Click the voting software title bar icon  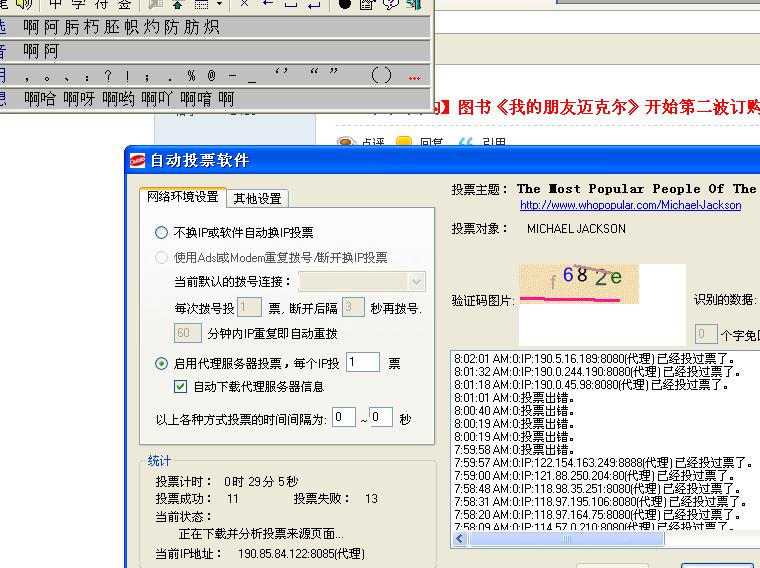(x=137, y=160)
